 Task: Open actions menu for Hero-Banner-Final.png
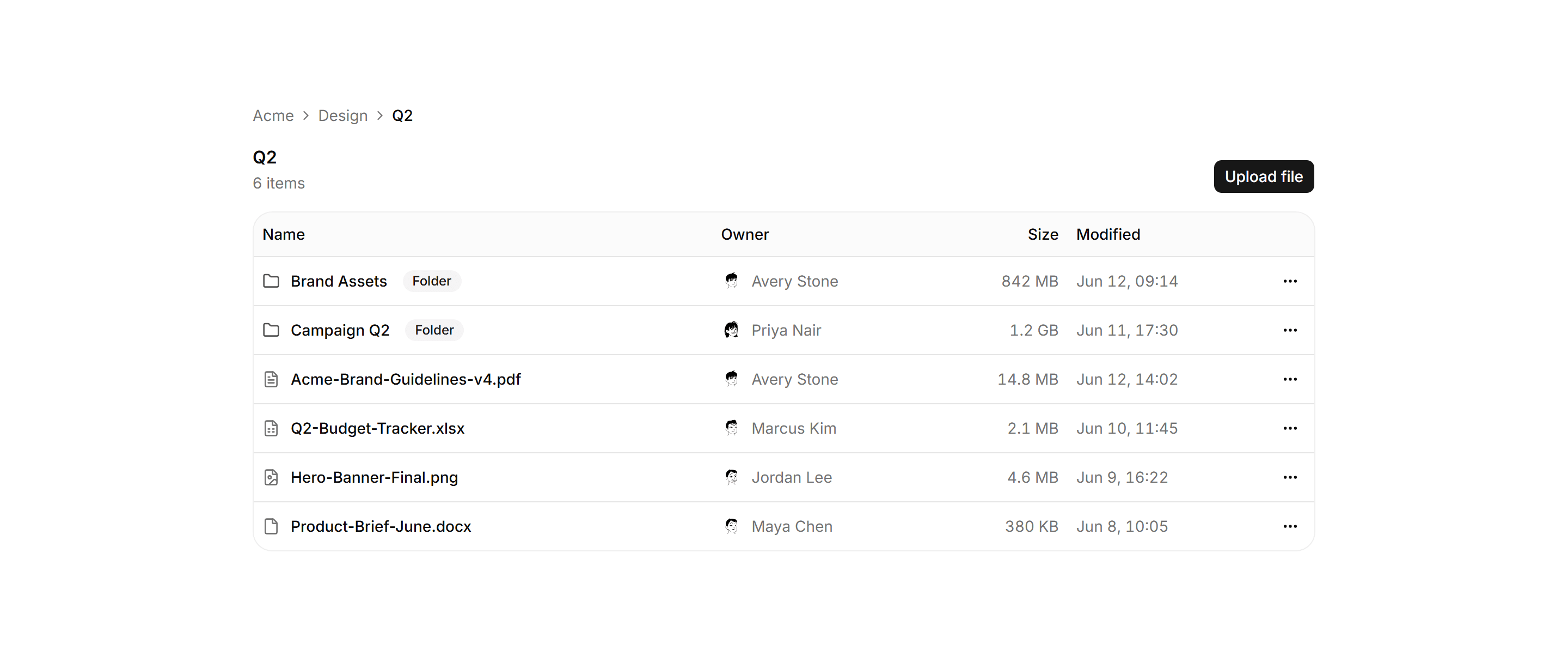click(x=1289, y=477)
